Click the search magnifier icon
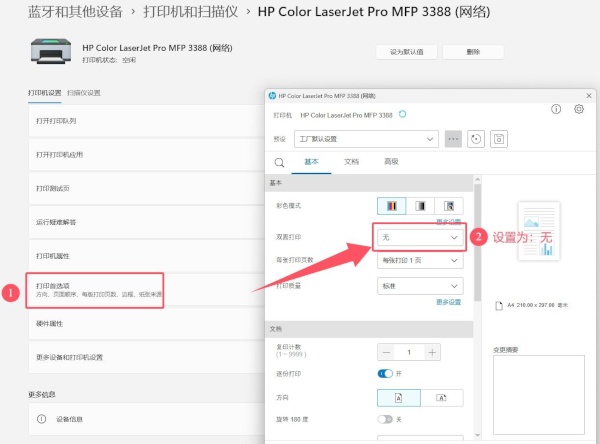The image size is (600, 444). [x=279, y=162]
